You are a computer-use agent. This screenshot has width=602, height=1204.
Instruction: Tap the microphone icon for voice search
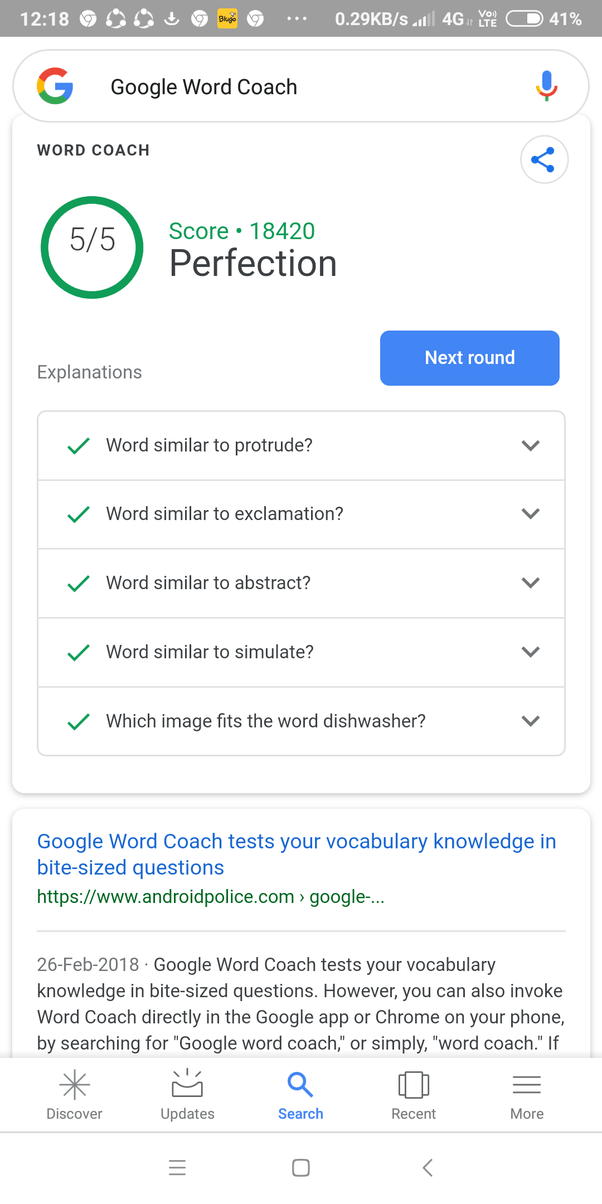[x=546, y=86]
